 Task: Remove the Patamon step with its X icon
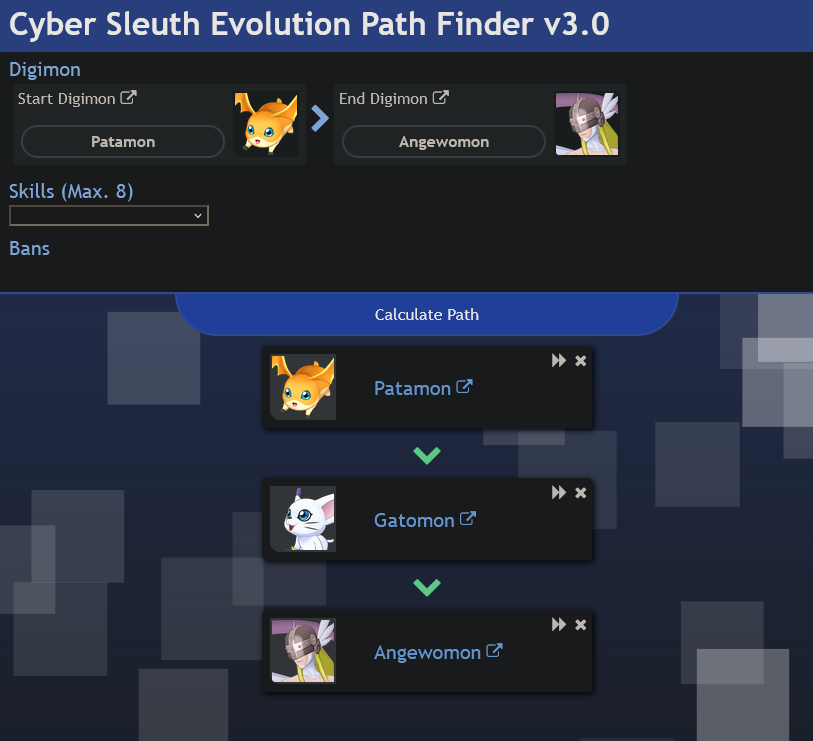point(581,361)
